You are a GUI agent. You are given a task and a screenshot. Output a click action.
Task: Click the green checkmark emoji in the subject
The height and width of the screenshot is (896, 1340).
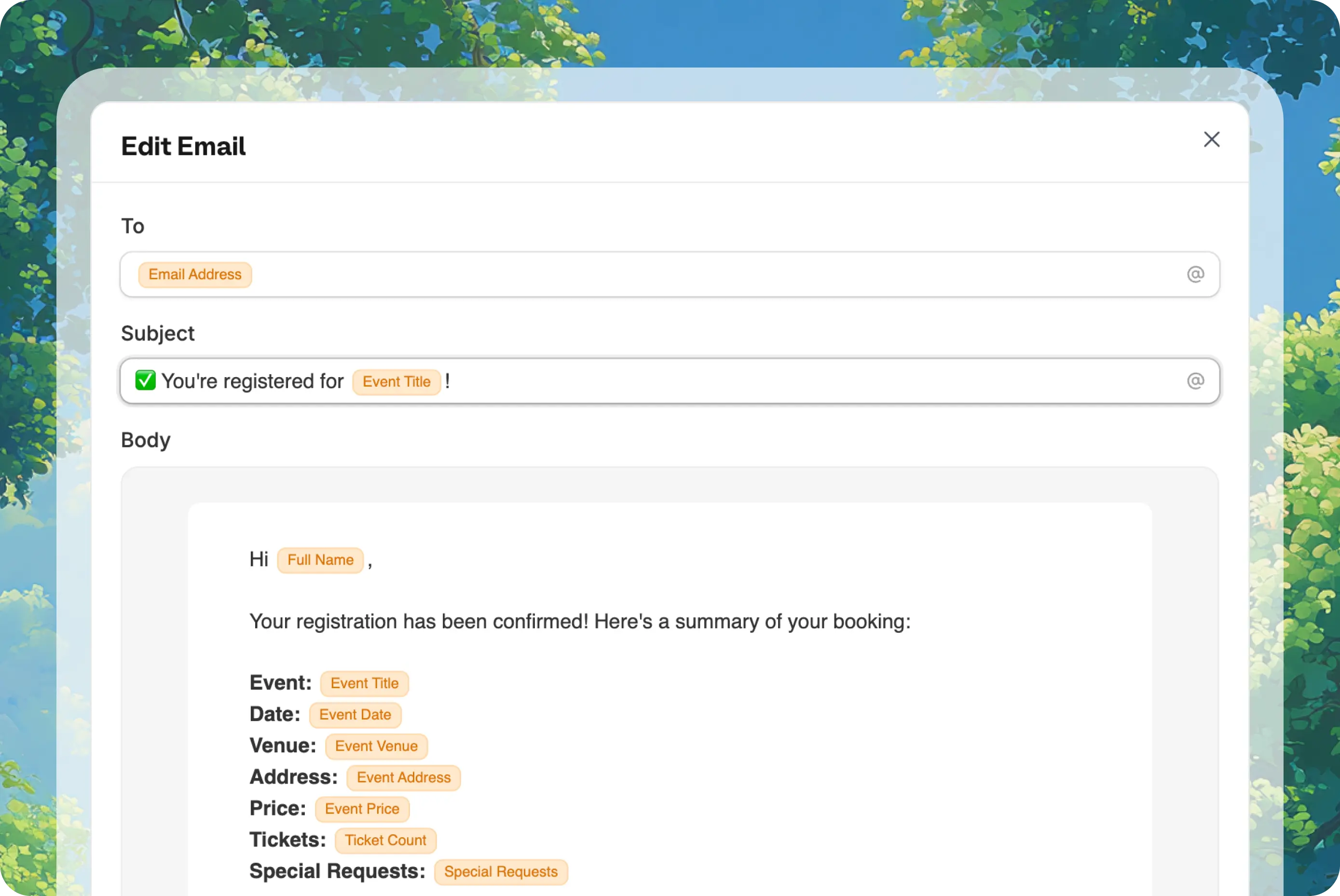[145, 380]
